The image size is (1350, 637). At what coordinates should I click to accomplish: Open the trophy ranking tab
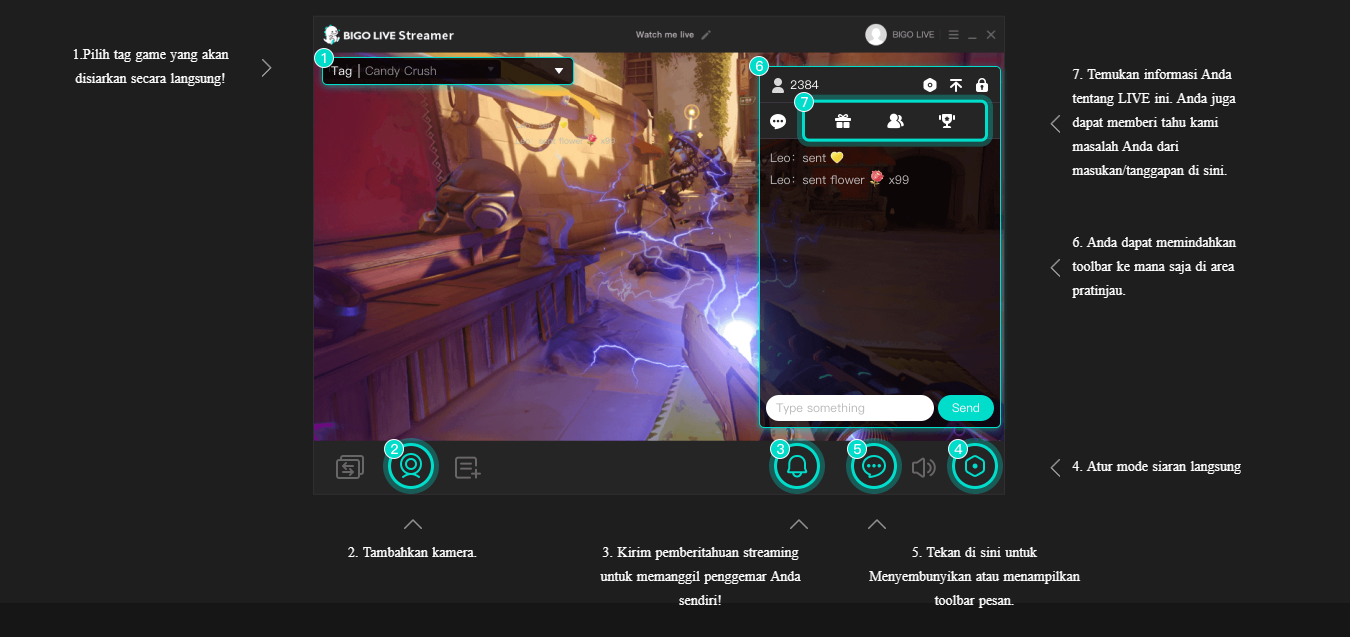tap(947, 121)
